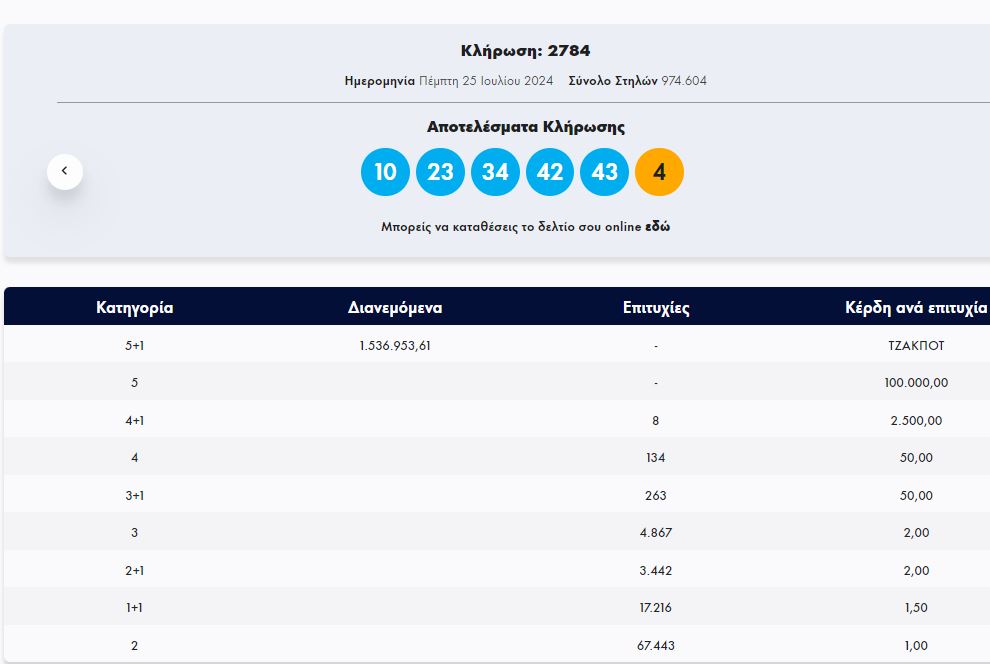Select the blue ball number 23
The image size is (990, 664).
440,172
